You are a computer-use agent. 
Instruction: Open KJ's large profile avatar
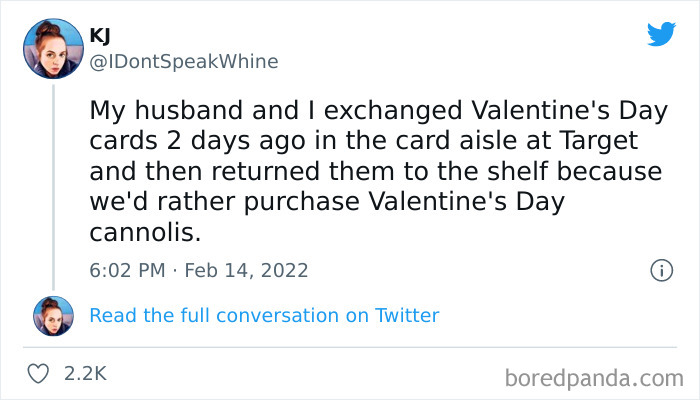pyautogui.click(x=53, y=49)
